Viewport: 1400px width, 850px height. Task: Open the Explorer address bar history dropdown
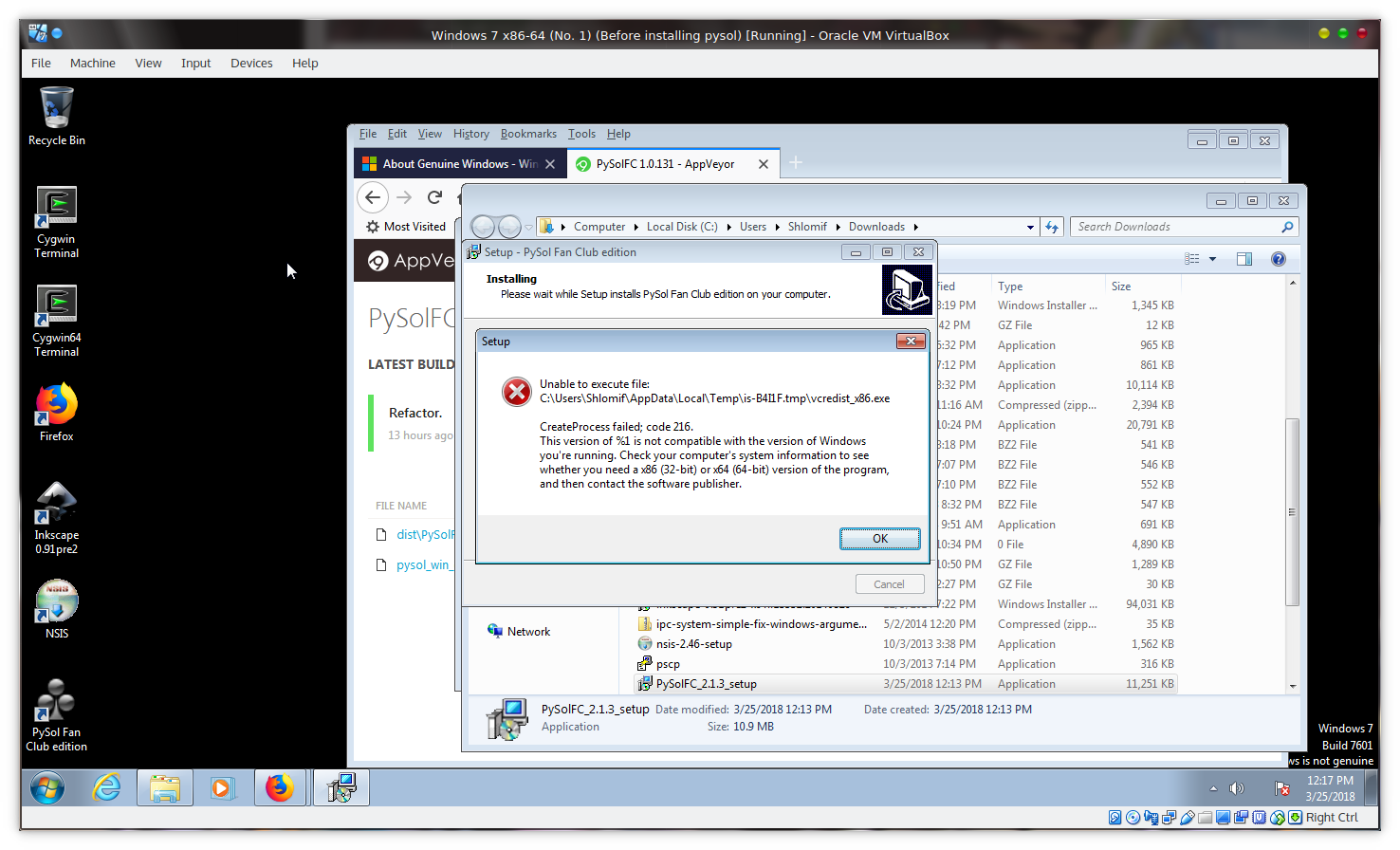pos(1030,227)
